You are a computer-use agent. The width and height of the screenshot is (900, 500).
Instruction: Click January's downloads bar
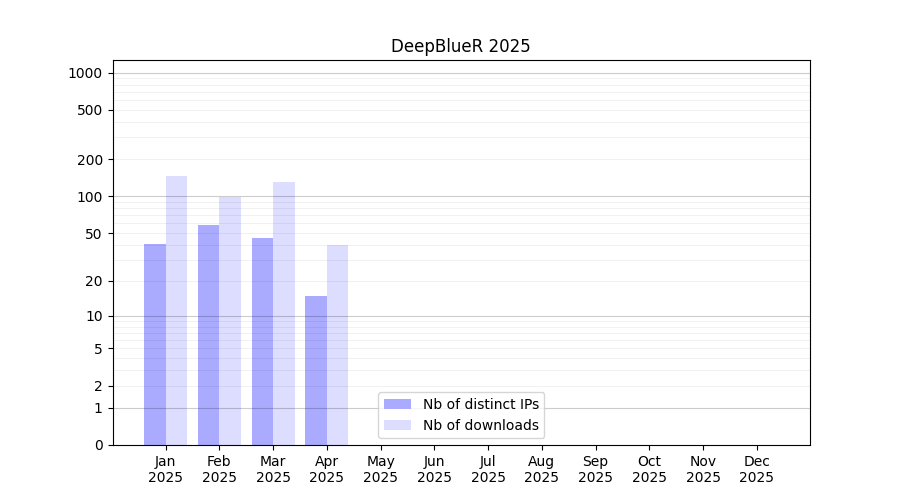tap(176, 310)
